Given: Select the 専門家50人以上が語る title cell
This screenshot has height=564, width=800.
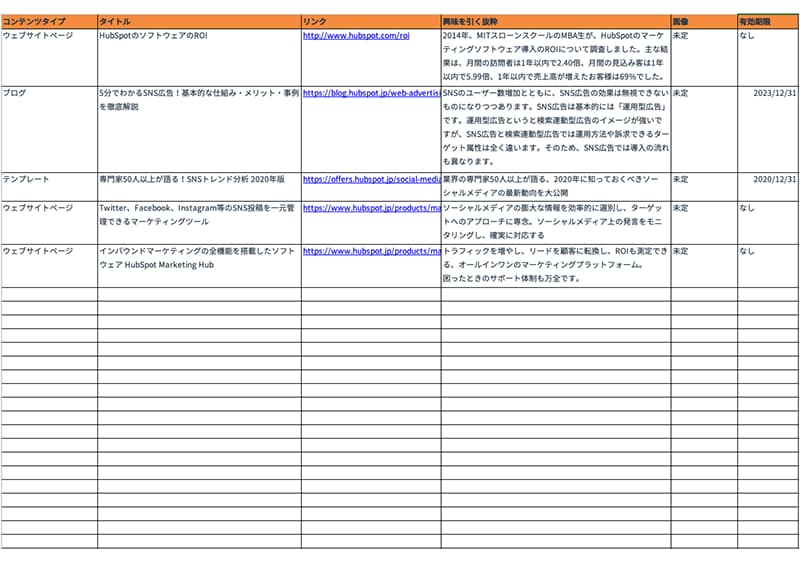Looking at the screenshot, I should 199,187.
